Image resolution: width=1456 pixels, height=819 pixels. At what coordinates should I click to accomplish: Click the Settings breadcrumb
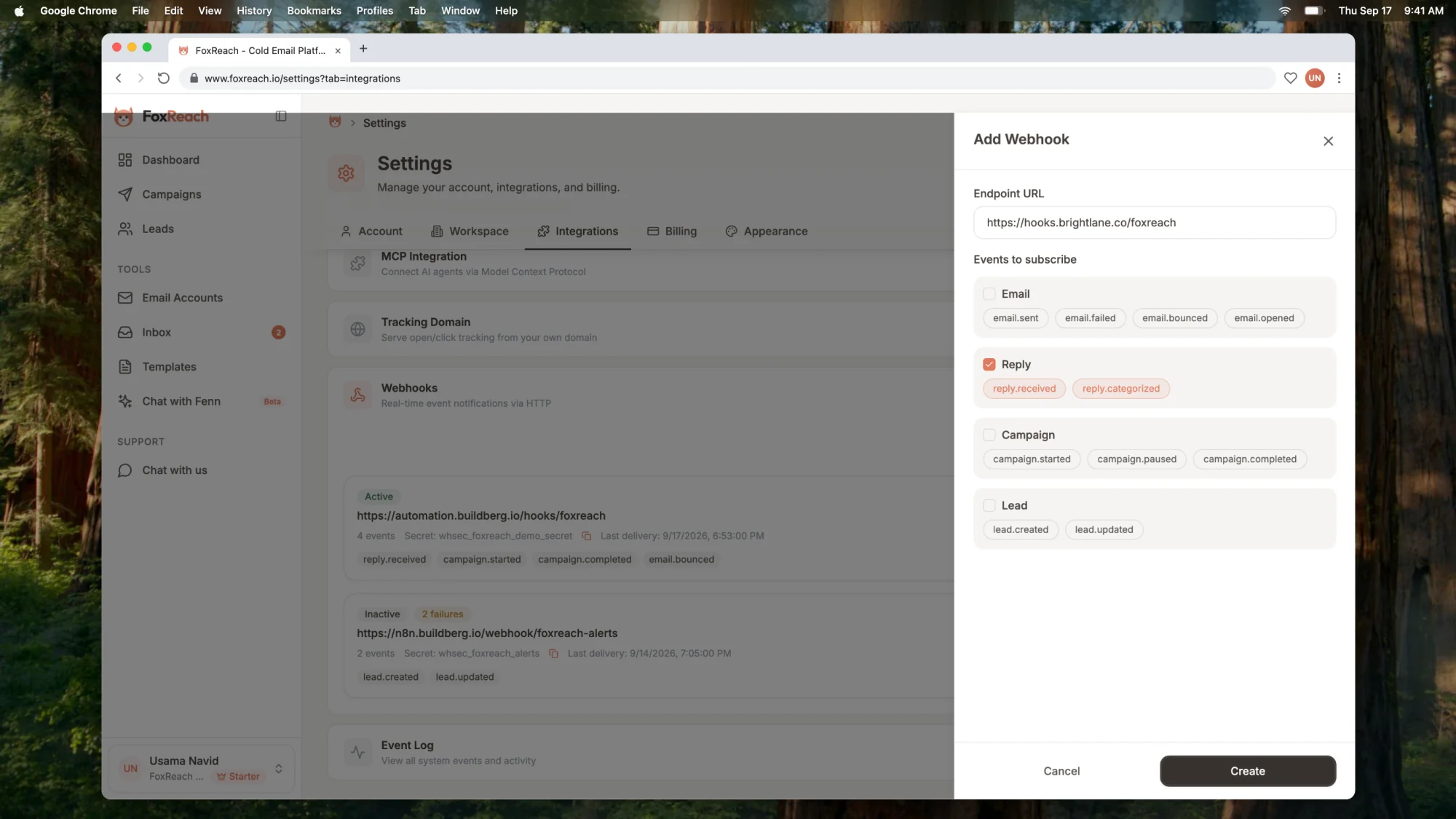pyautogui.click(x=384, y=123)
